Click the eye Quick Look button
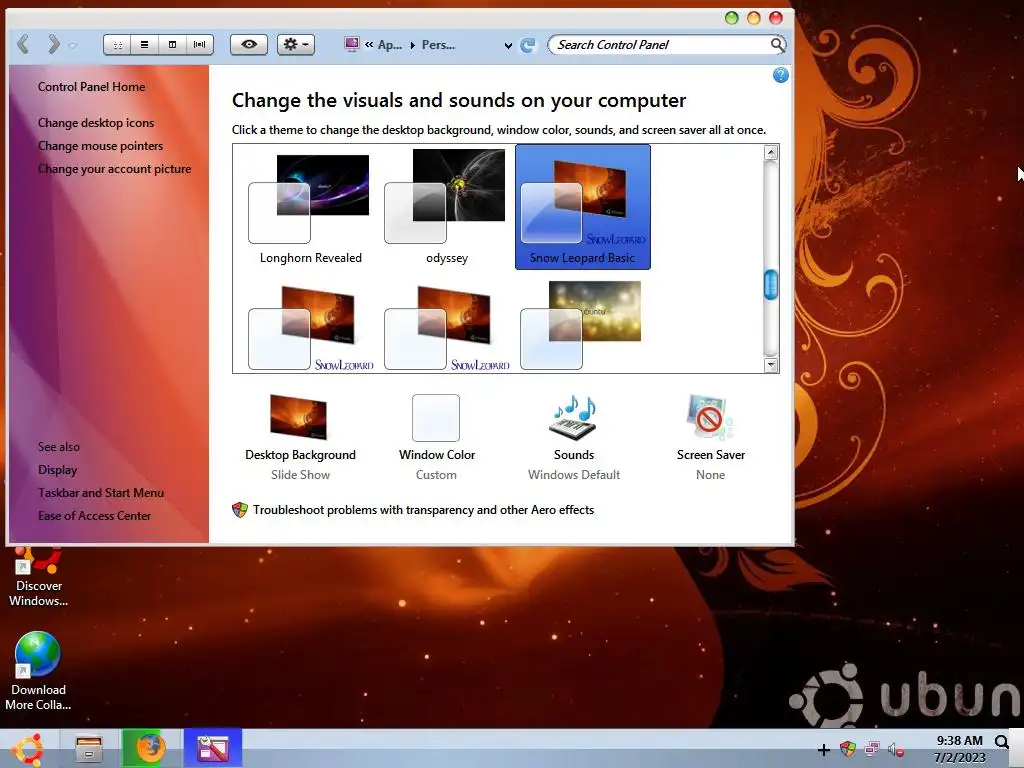 tap(249, 44)
